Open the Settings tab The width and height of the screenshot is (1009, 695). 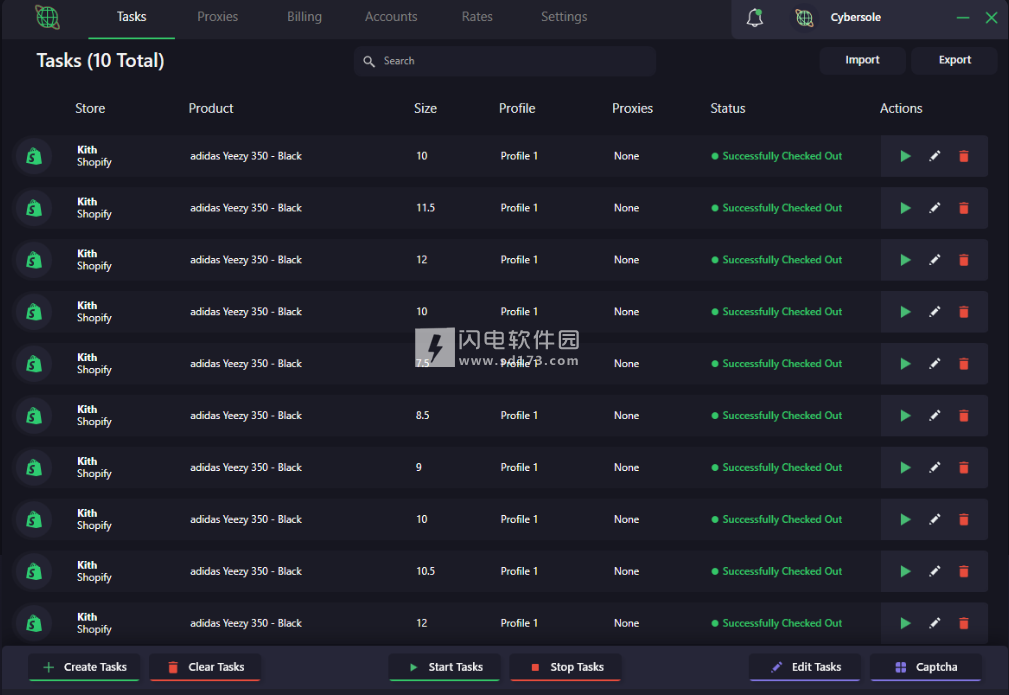[x=564, y=17]
